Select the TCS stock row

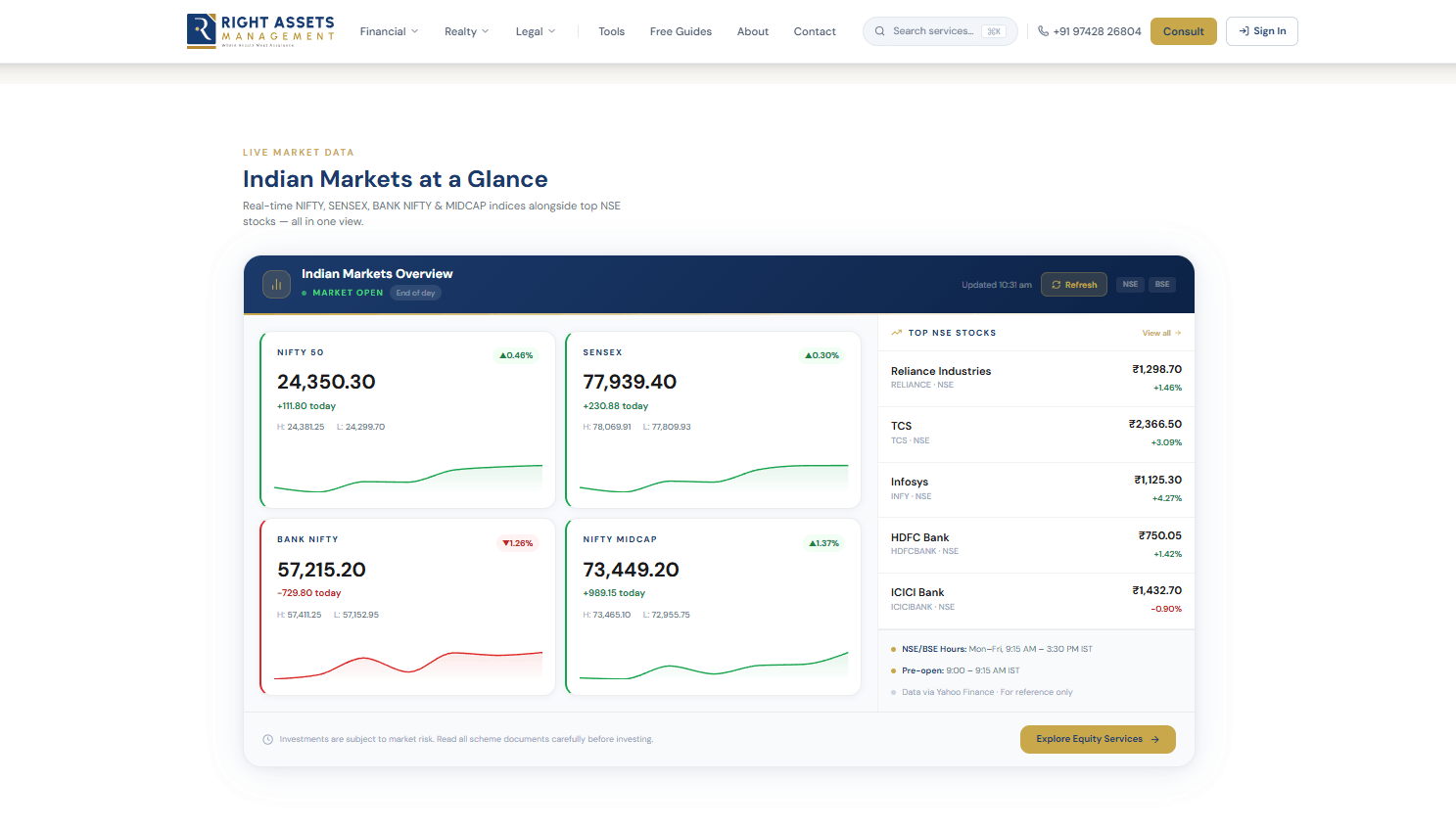pos(1036,434)
